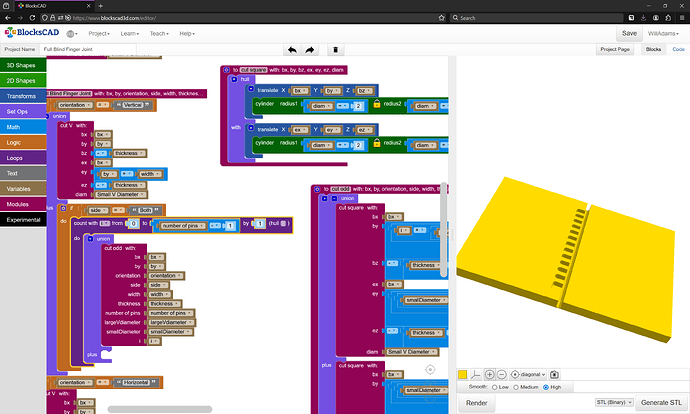Open the Project Page
This screenshot has width=690, height=414.
tap(615, 49)
